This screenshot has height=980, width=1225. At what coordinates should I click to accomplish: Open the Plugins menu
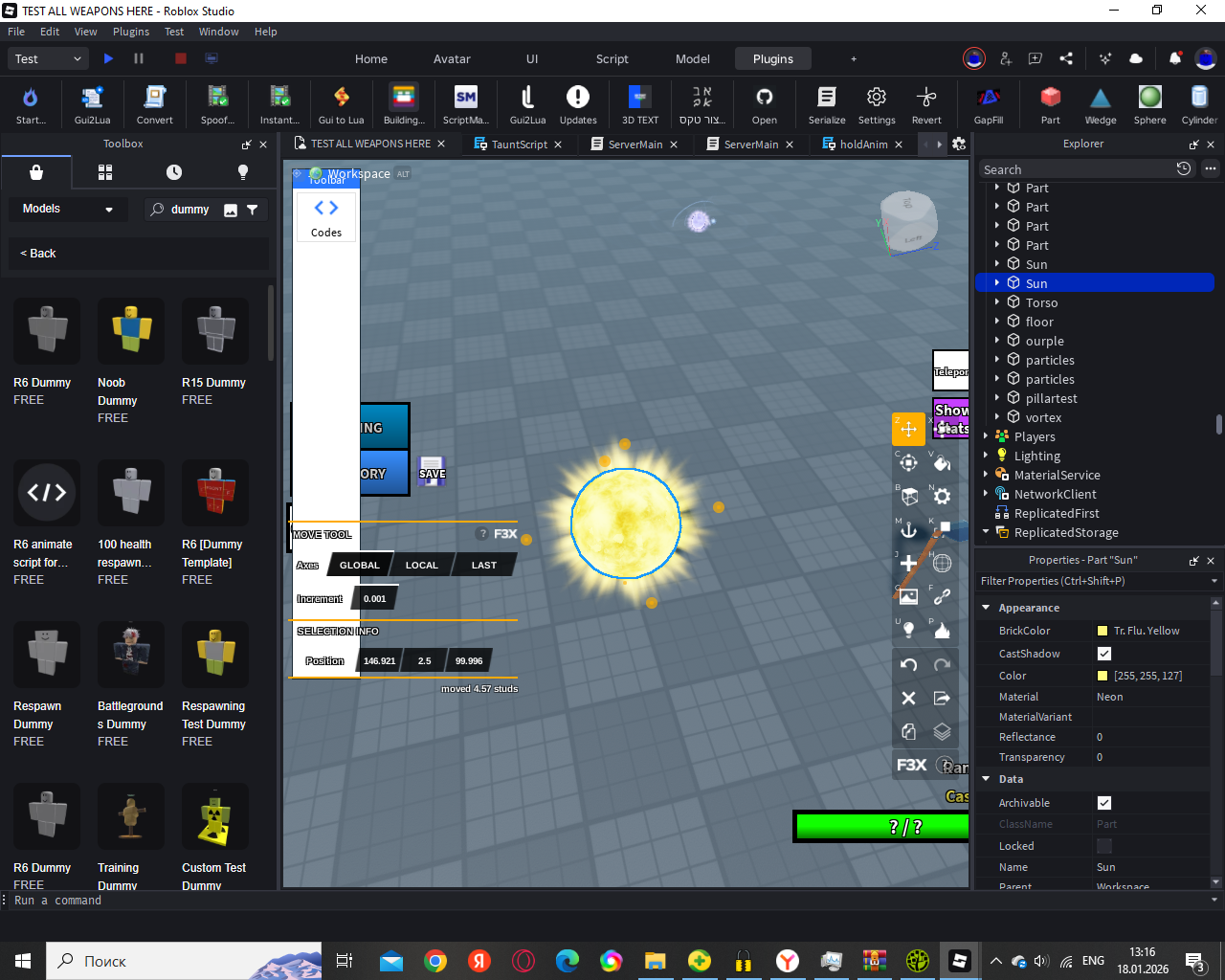point(131,32)
